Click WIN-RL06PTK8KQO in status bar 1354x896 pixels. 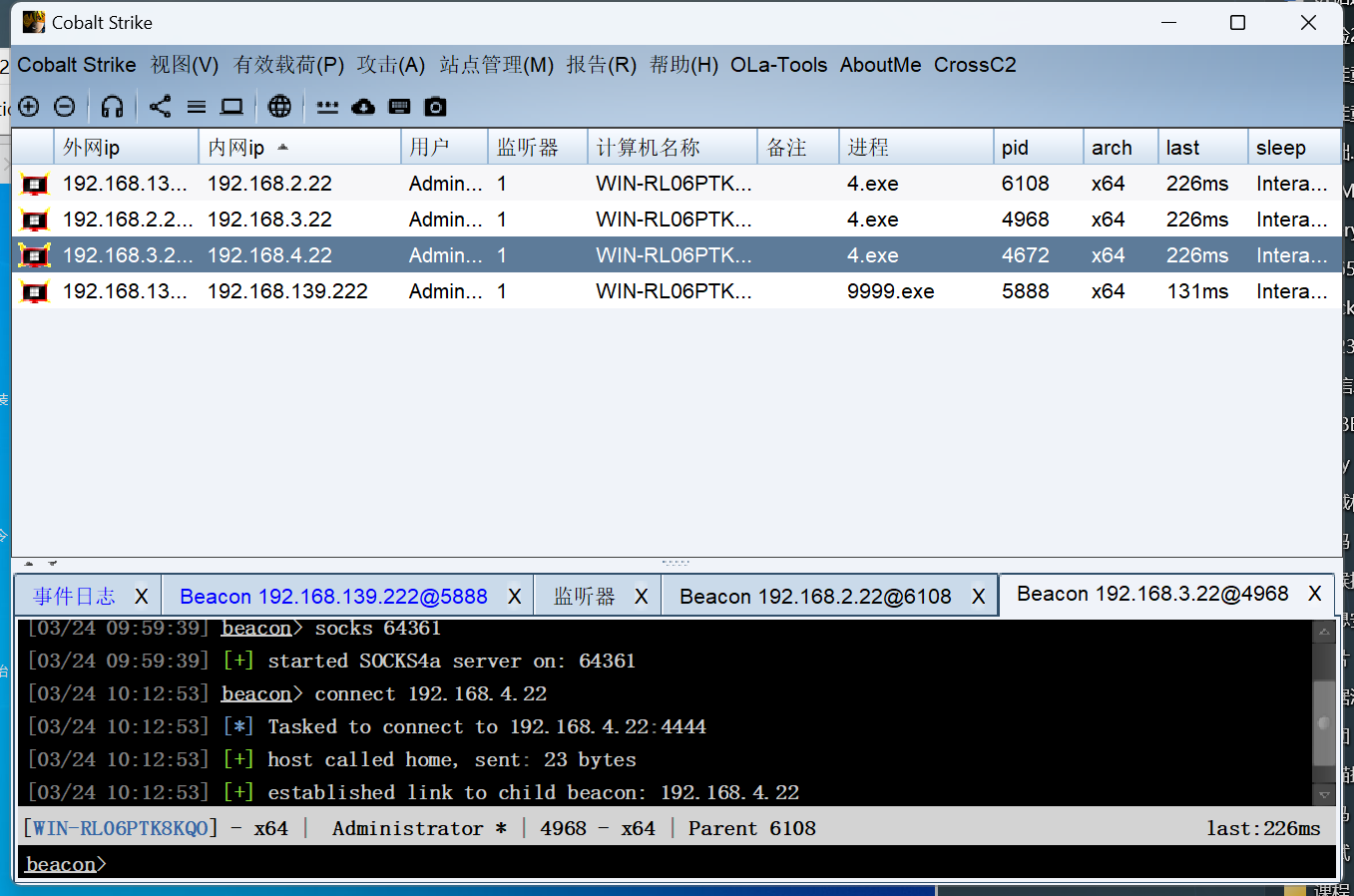coord(121,828)
